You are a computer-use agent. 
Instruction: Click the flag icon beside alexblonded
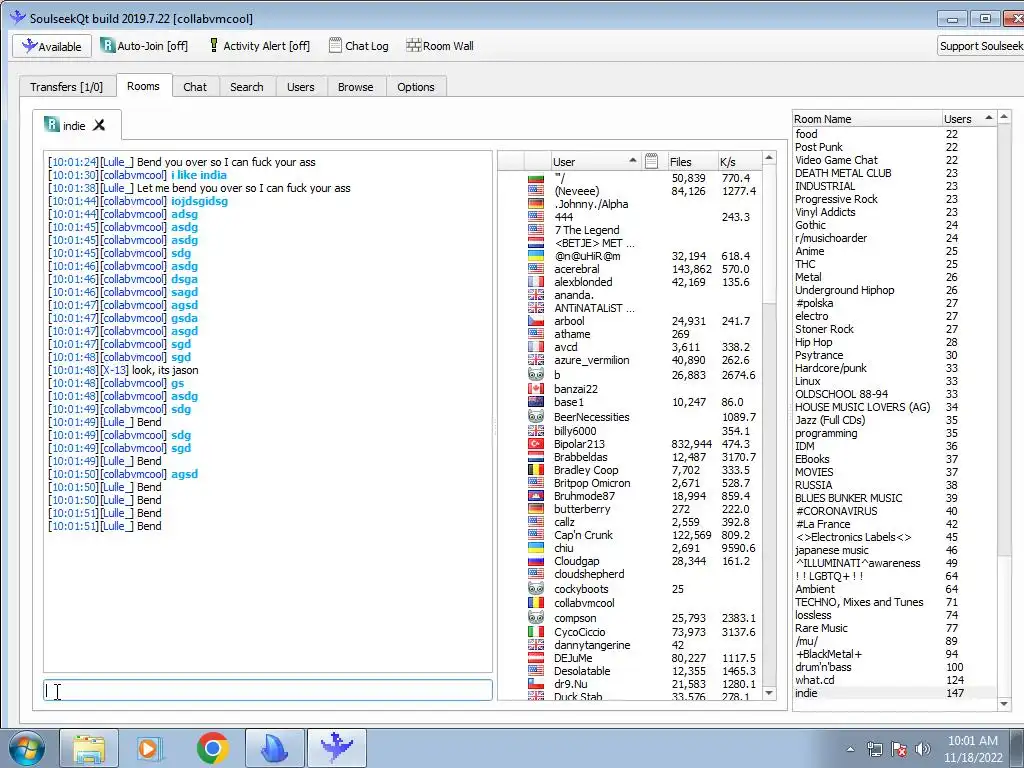[x=536, y=281]
